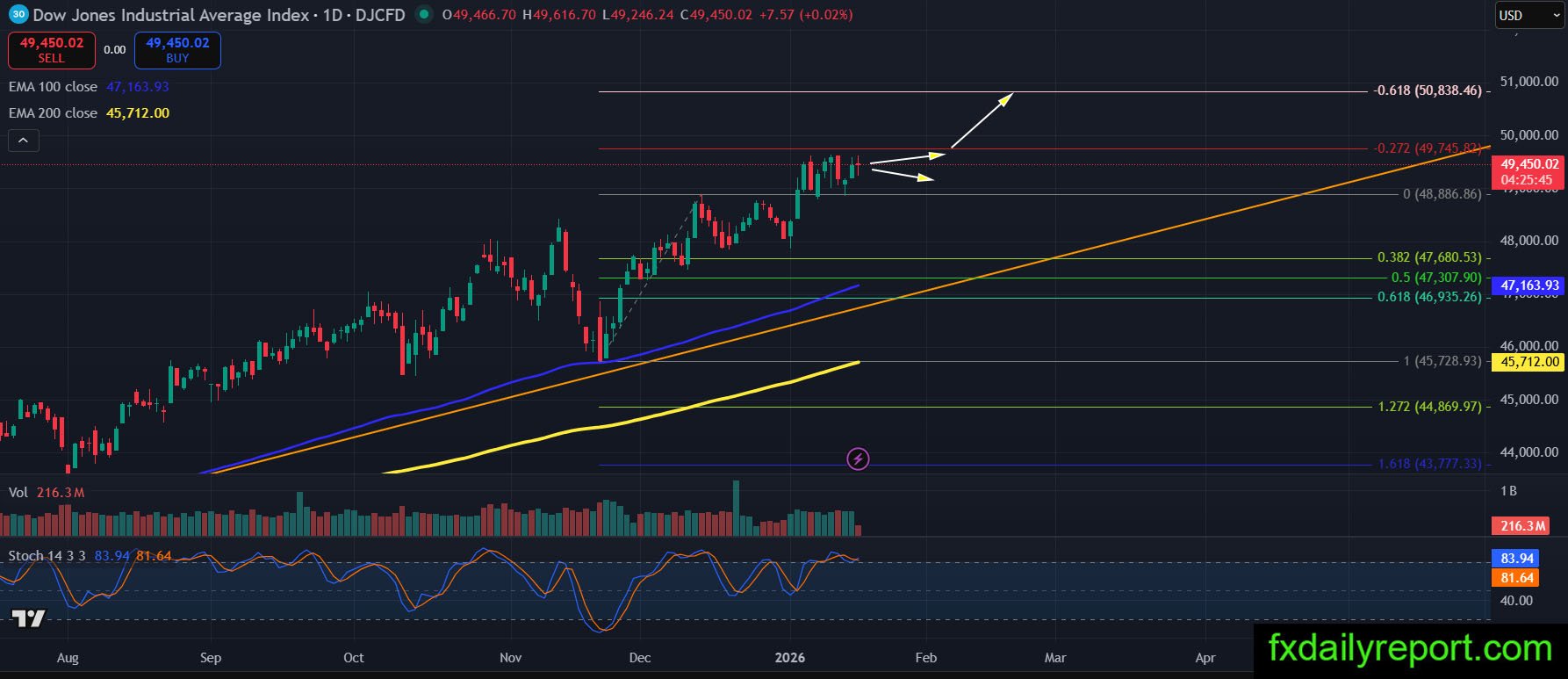Screen dimensions: 1568x679
Task: Click the blue BUY button
Action: [177, 50]
